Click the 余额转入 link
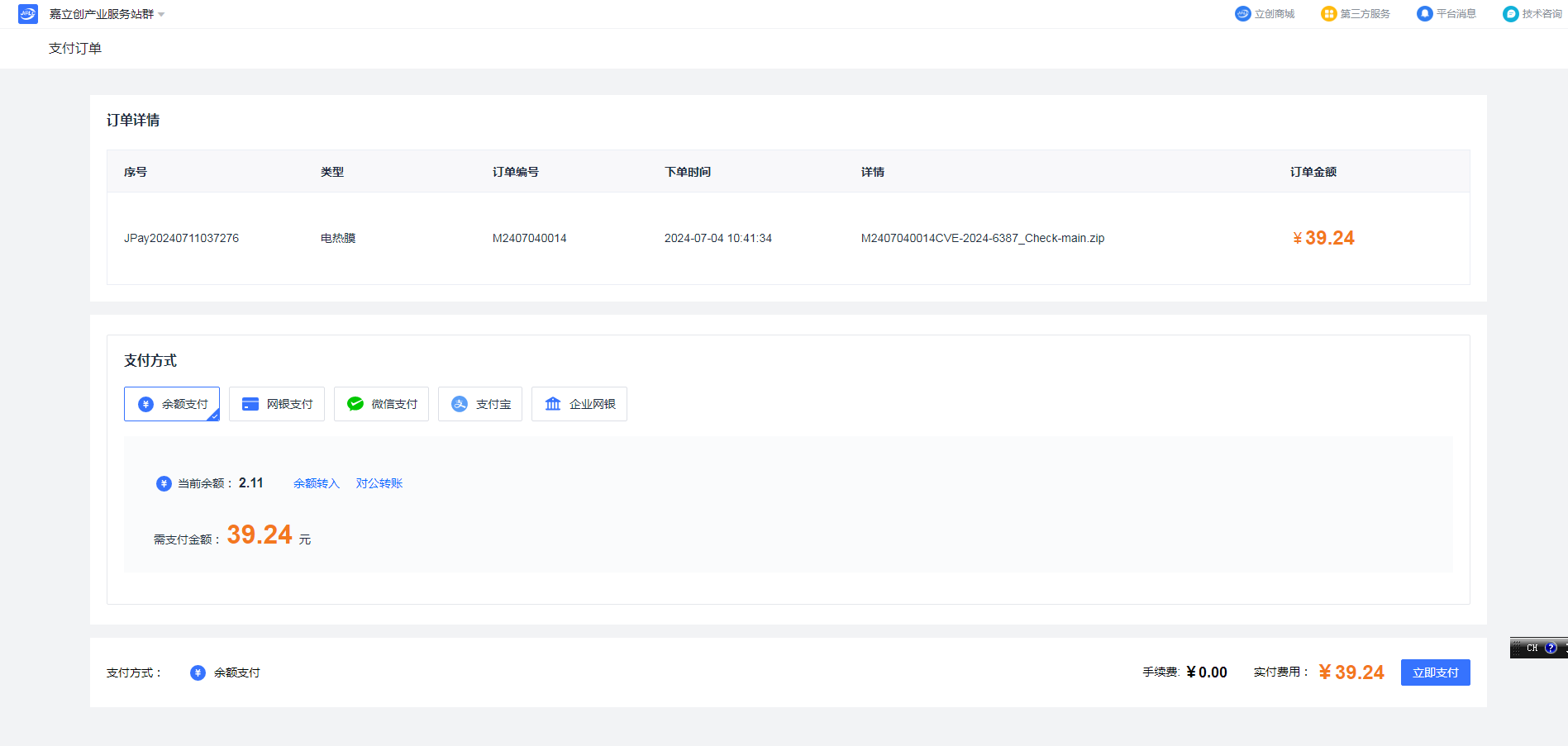The image size is (1568, 746). pos(317,483)
